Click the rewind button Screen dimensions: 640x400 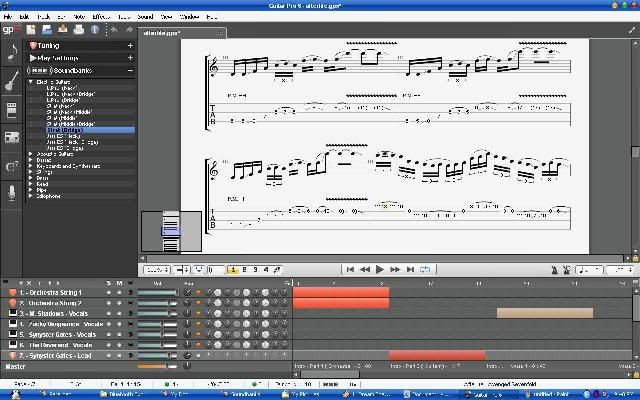pos(364,269)
